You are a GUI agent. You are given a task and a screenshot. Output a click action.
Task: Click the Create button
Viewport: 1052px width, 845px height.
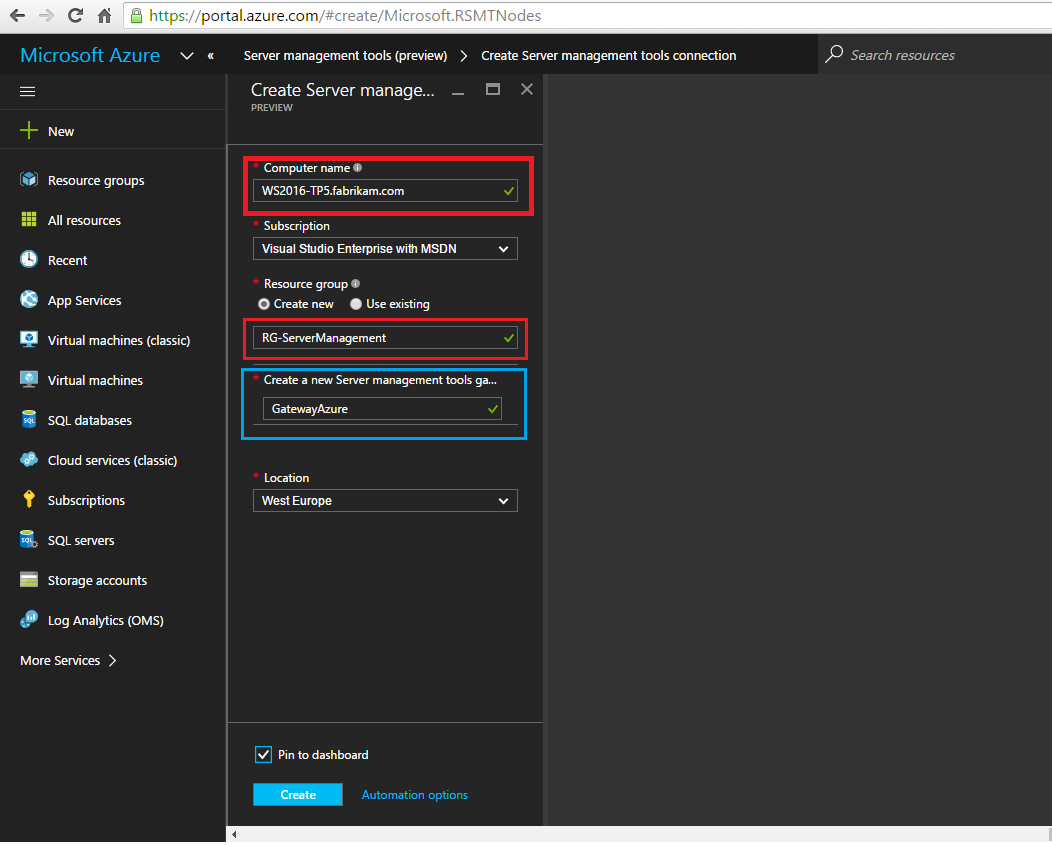[x=298, y=795]
